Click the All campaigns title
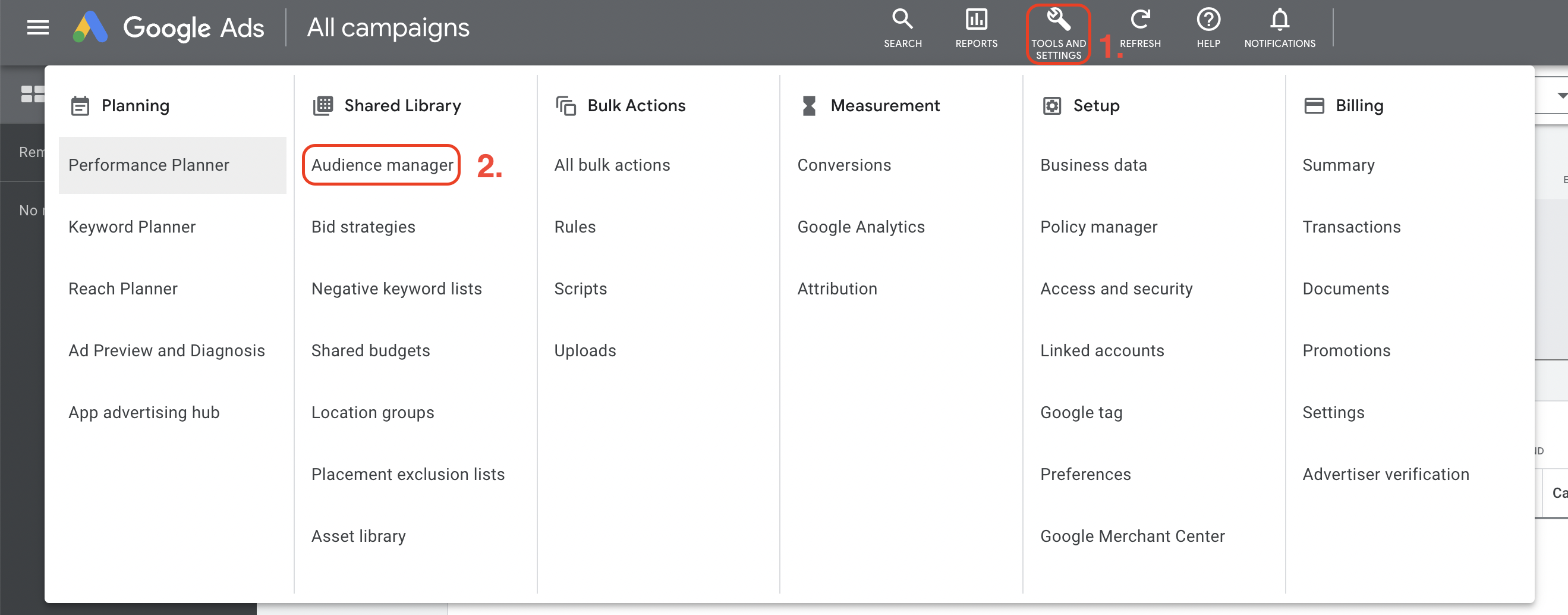This screenshot has height=615, width=1568. [388, 28]
